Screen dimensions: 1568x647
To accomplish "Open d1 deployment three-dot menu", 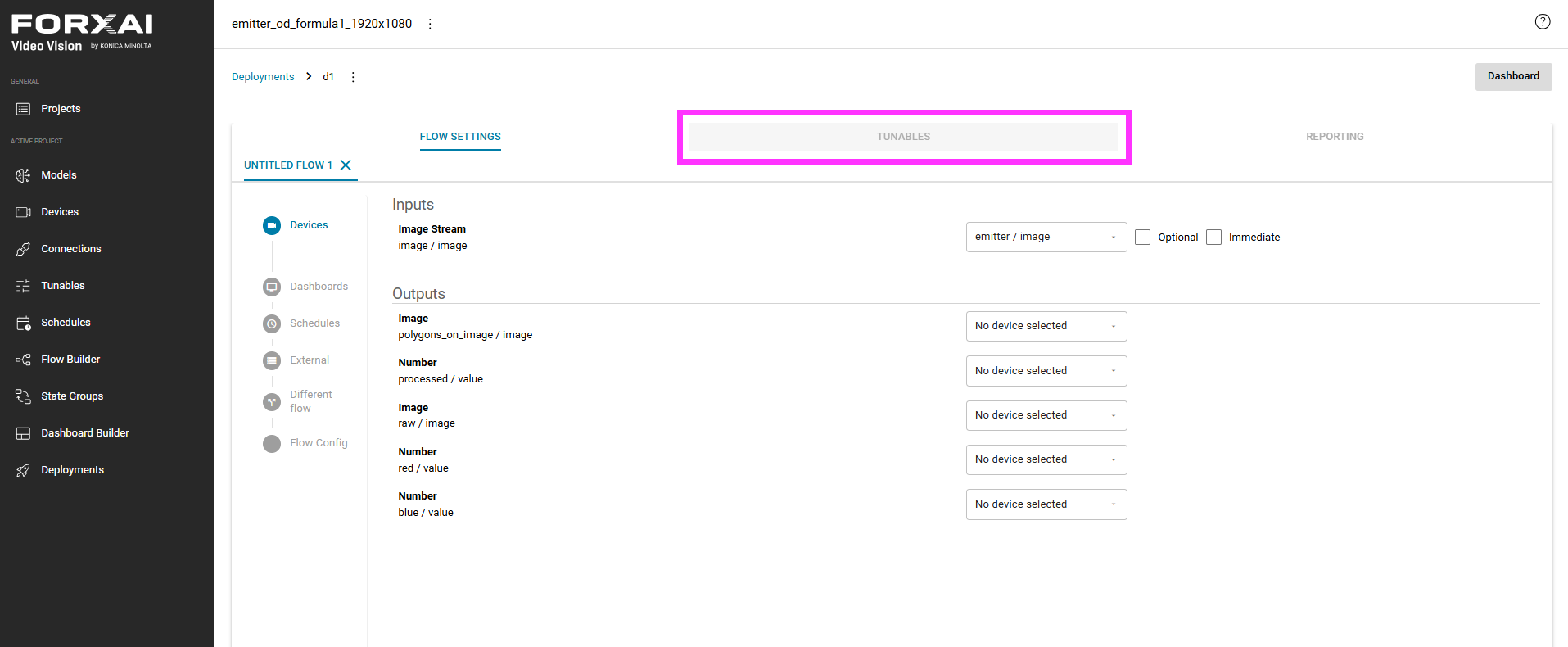I will pos(353,77).
